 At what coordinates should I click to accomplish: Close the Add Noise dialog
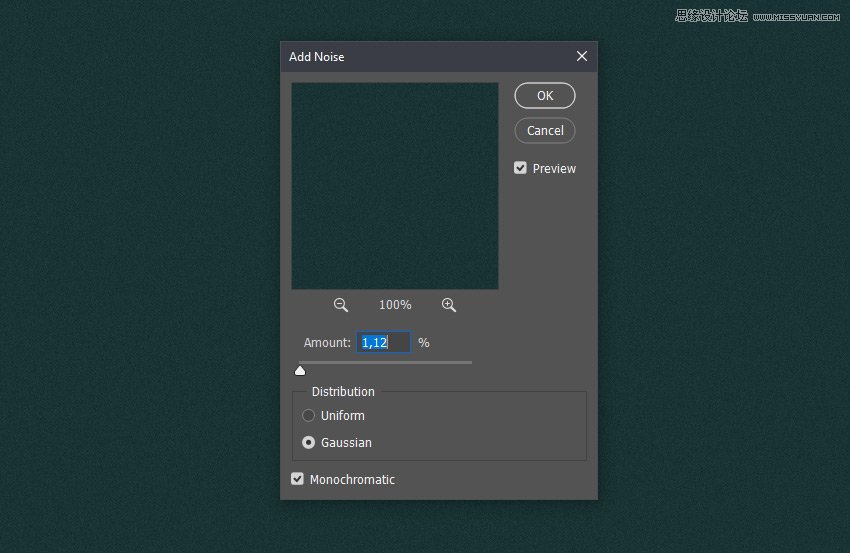tap(582, 56)
